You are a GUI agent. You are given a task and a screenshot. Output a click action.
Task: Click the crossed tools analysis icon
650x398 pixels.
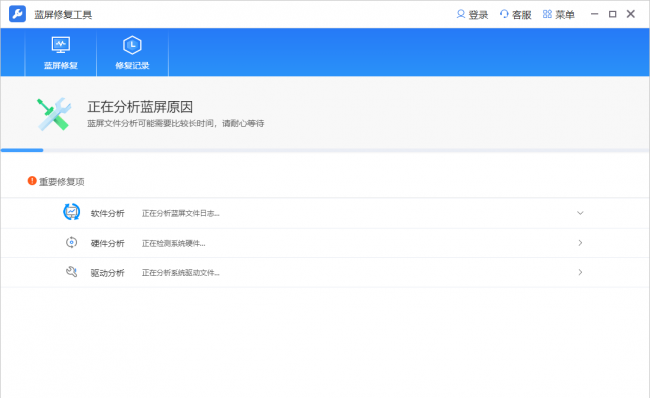(x=54, y=114)
